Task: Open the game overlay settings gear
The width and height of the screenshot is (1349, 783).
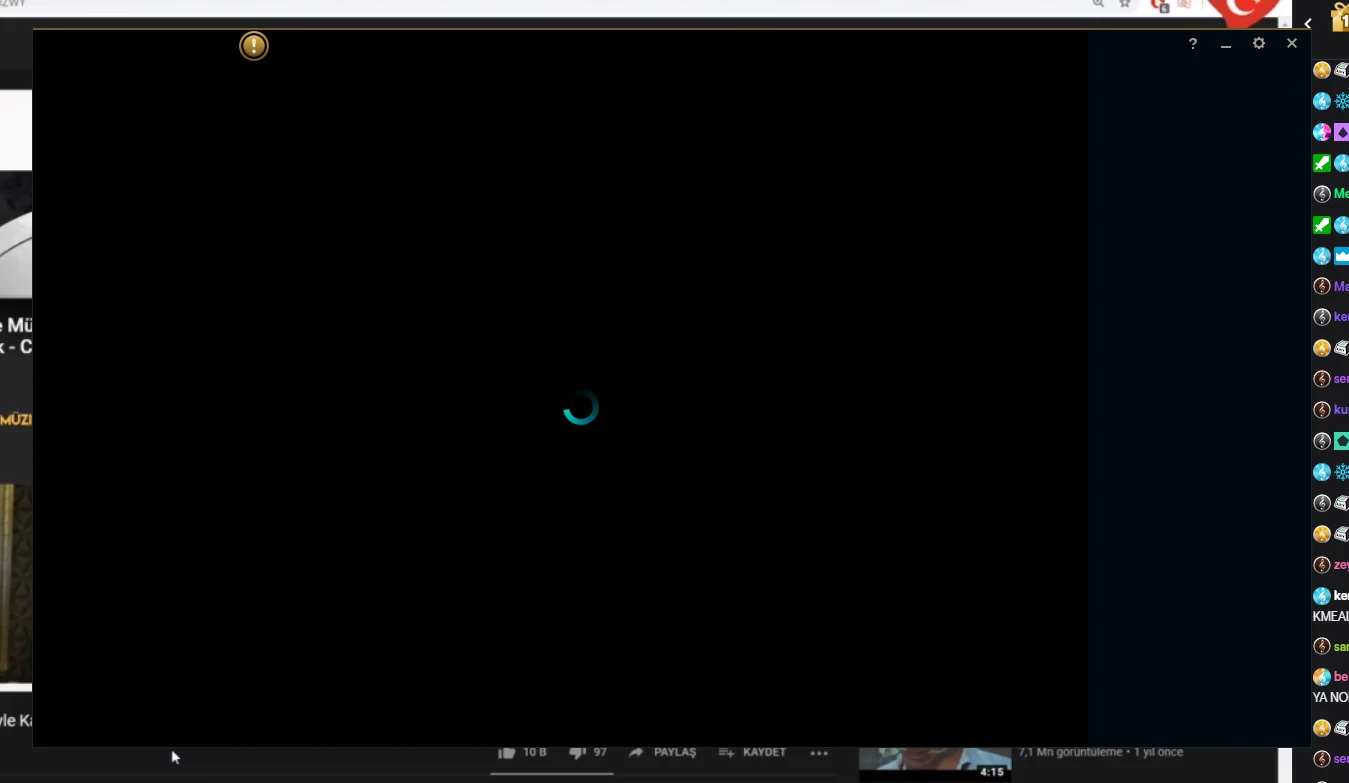Action: tap(1258, 43)
